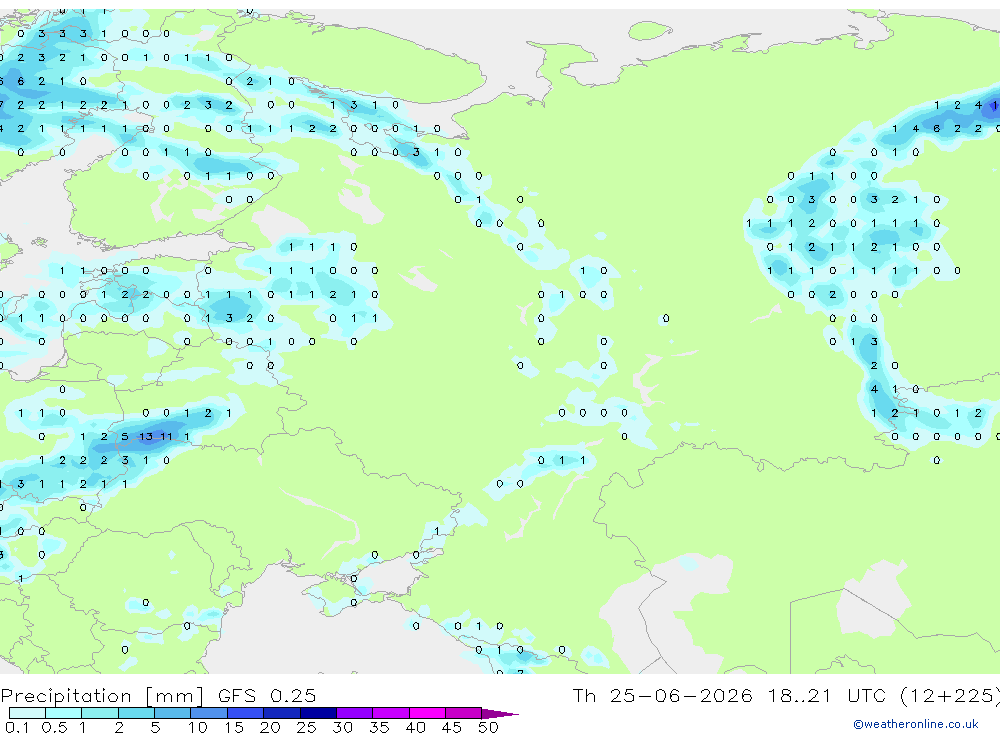
Task: Click the 0.1–0.5 mm lightest legend swatch
Action: [27, 713]
